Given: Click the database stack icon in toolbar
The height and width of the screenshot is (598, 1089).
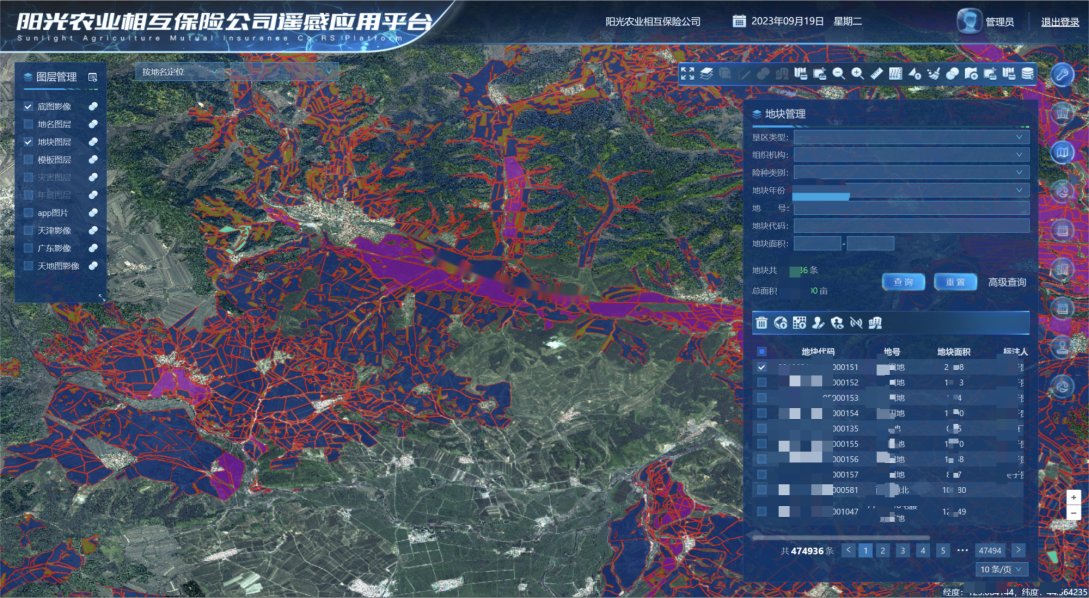Looking at the screenshot, I should click(x=1028, y=73).
